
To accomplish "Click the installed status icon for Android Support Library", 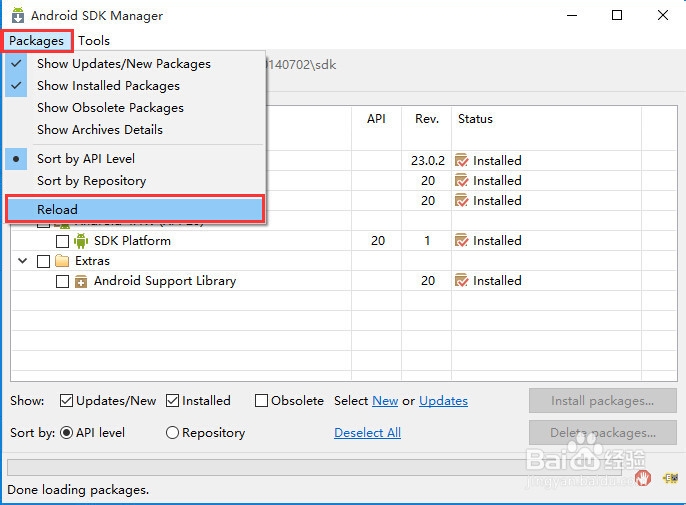I will tap(461, 281).
